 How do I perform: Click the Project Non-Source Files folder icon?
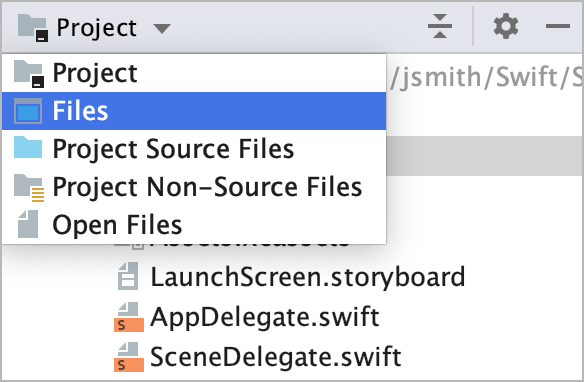[29, 188]
